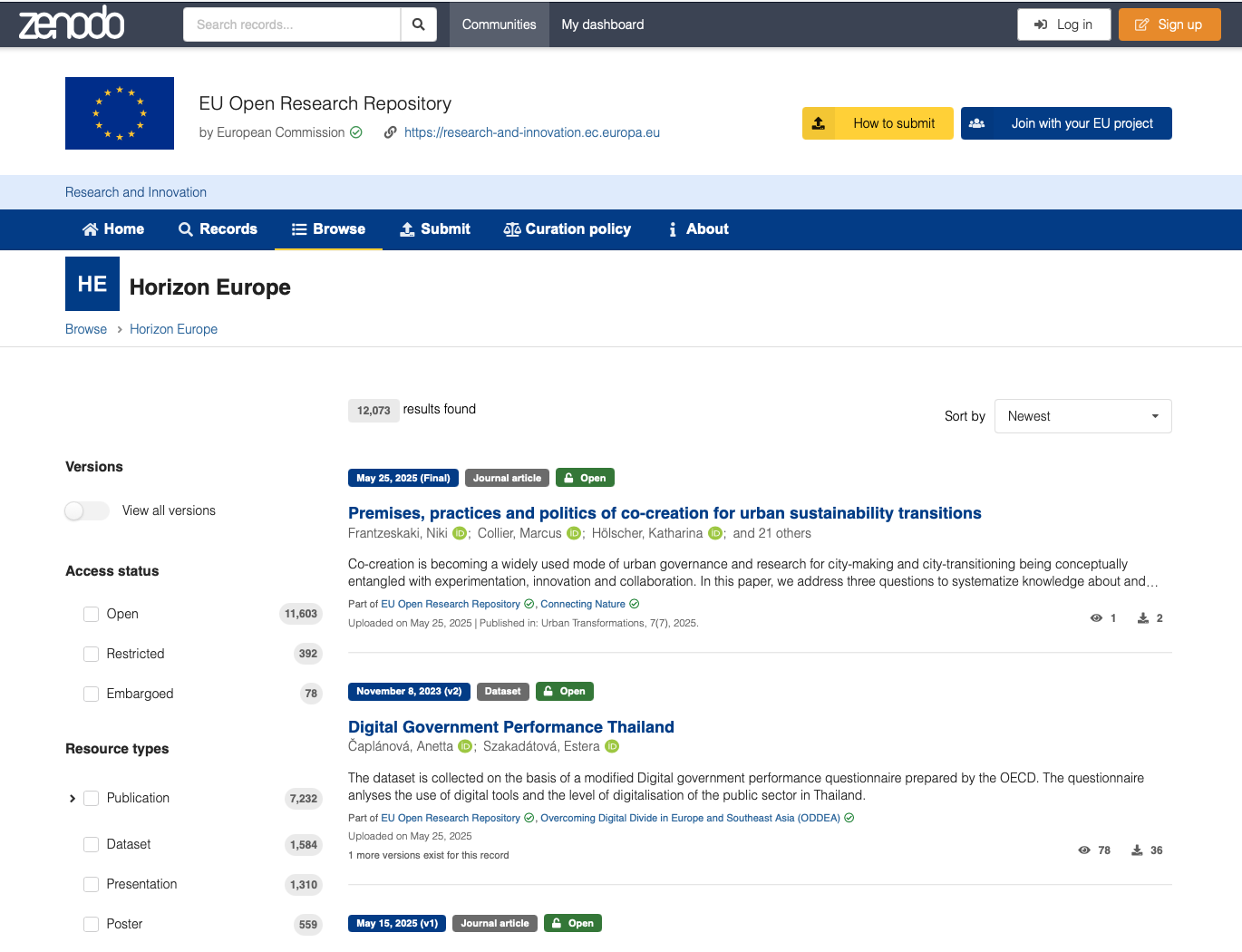Click the verified checkmark next to European Commission
Image resolution: width=1242 pixels, height=952 pixels.
[x=356, y=132]
